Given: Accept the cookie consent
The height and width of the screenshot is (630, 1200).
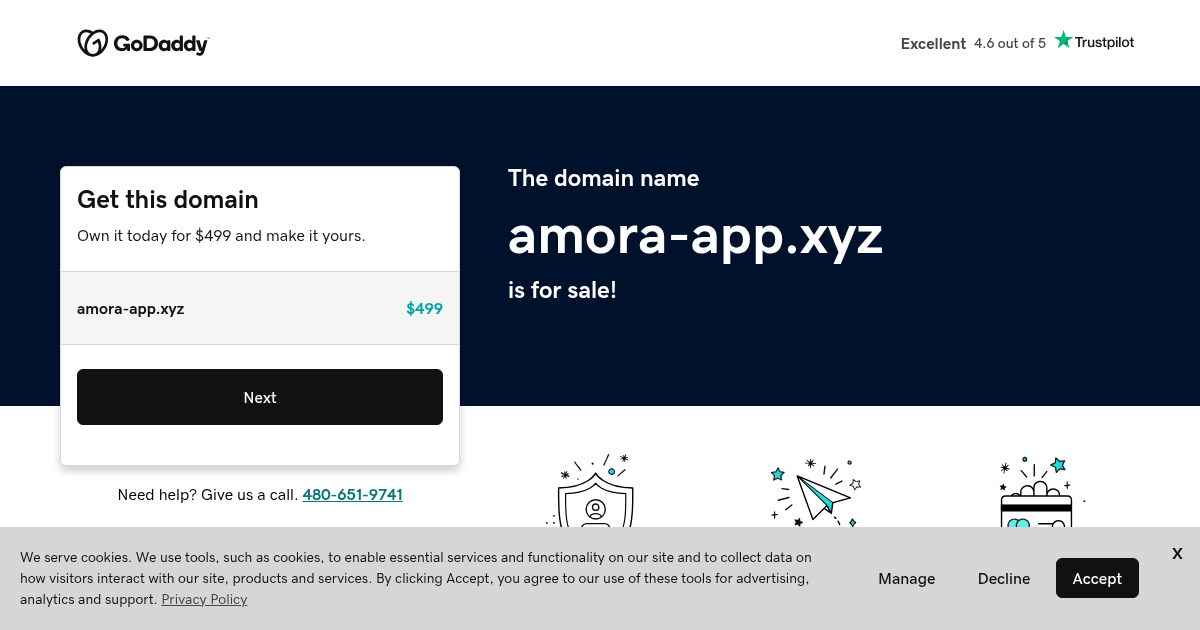Looking at the screenshot, I should [1097, 578].
